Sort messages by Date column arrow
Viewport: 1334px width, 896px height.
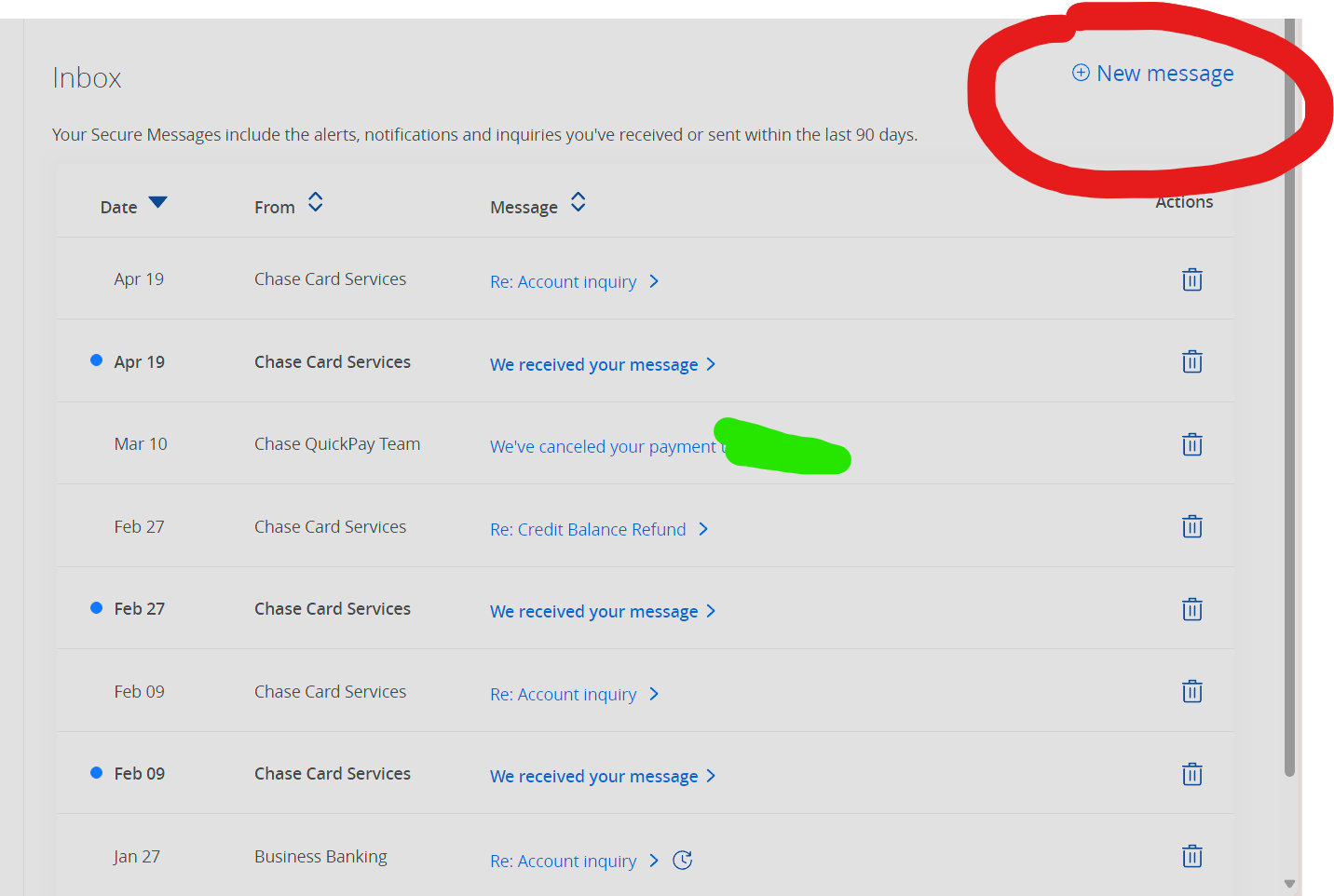pos(157,202)
